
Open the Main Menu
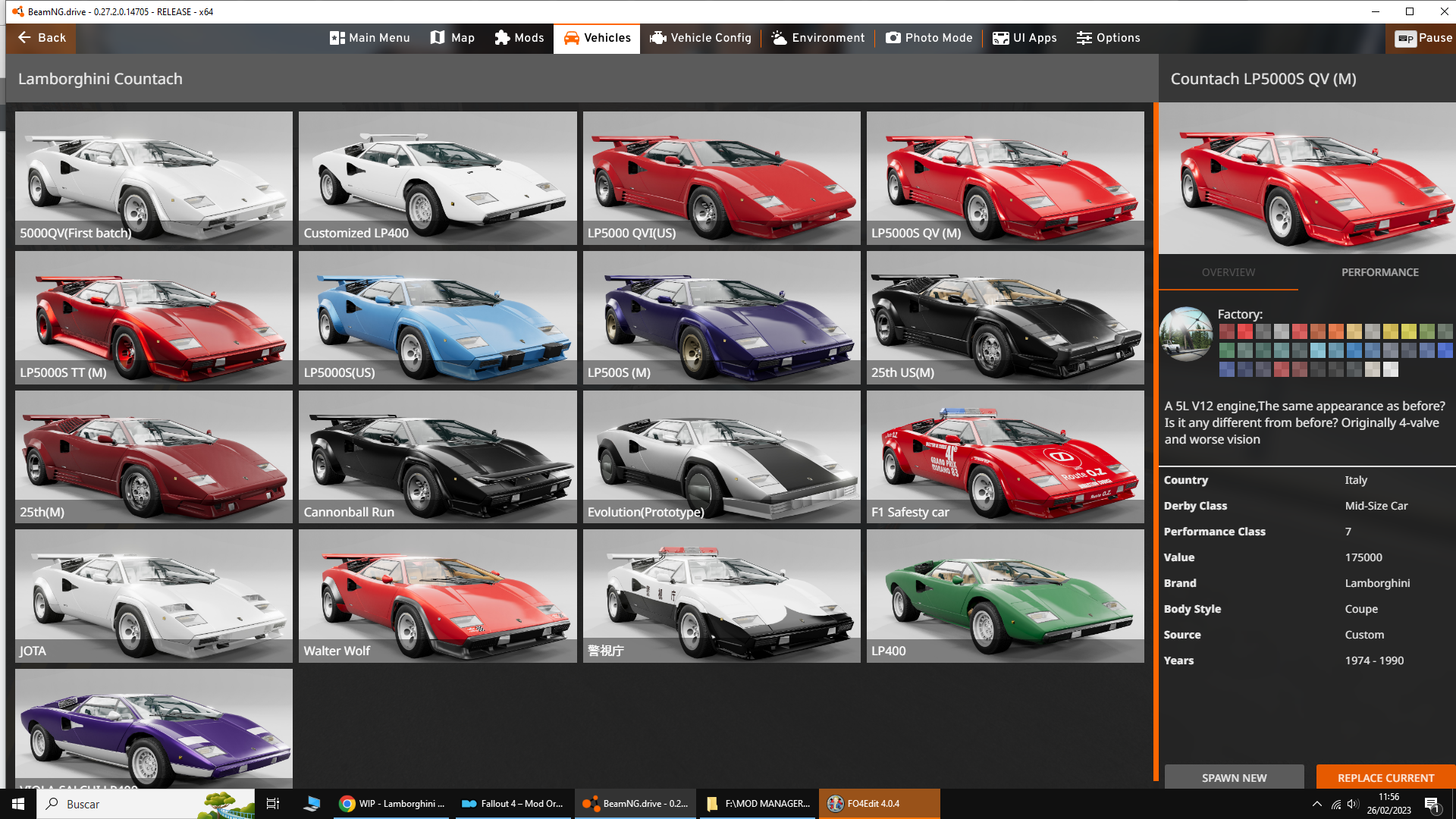(370, 38)
